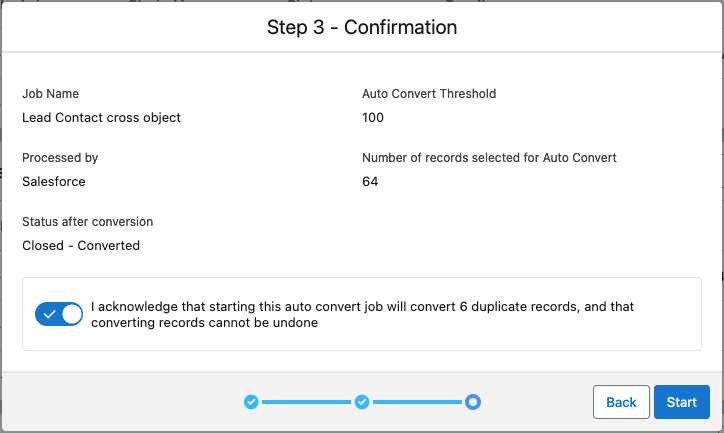The image size is (724, 433).
Task: Click the progress bar between steps two and three
Action: pyautogui.click(x=417, y=402)
